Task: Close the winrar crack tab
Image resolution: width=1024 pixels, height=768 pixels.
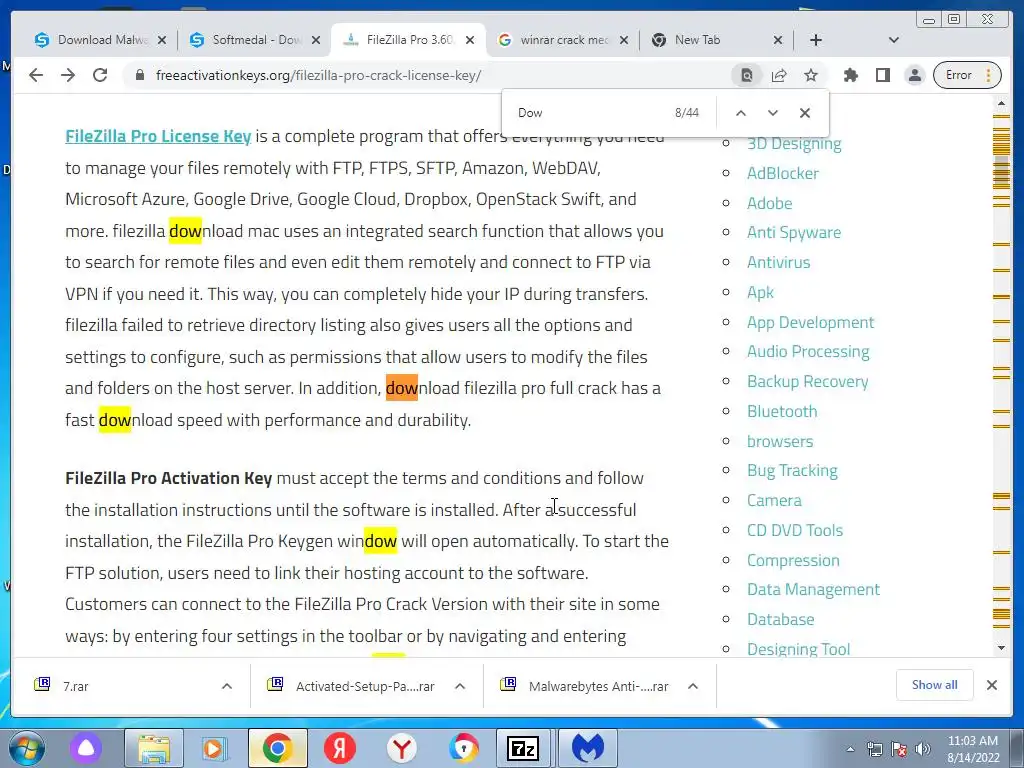Action: [624, 40]
